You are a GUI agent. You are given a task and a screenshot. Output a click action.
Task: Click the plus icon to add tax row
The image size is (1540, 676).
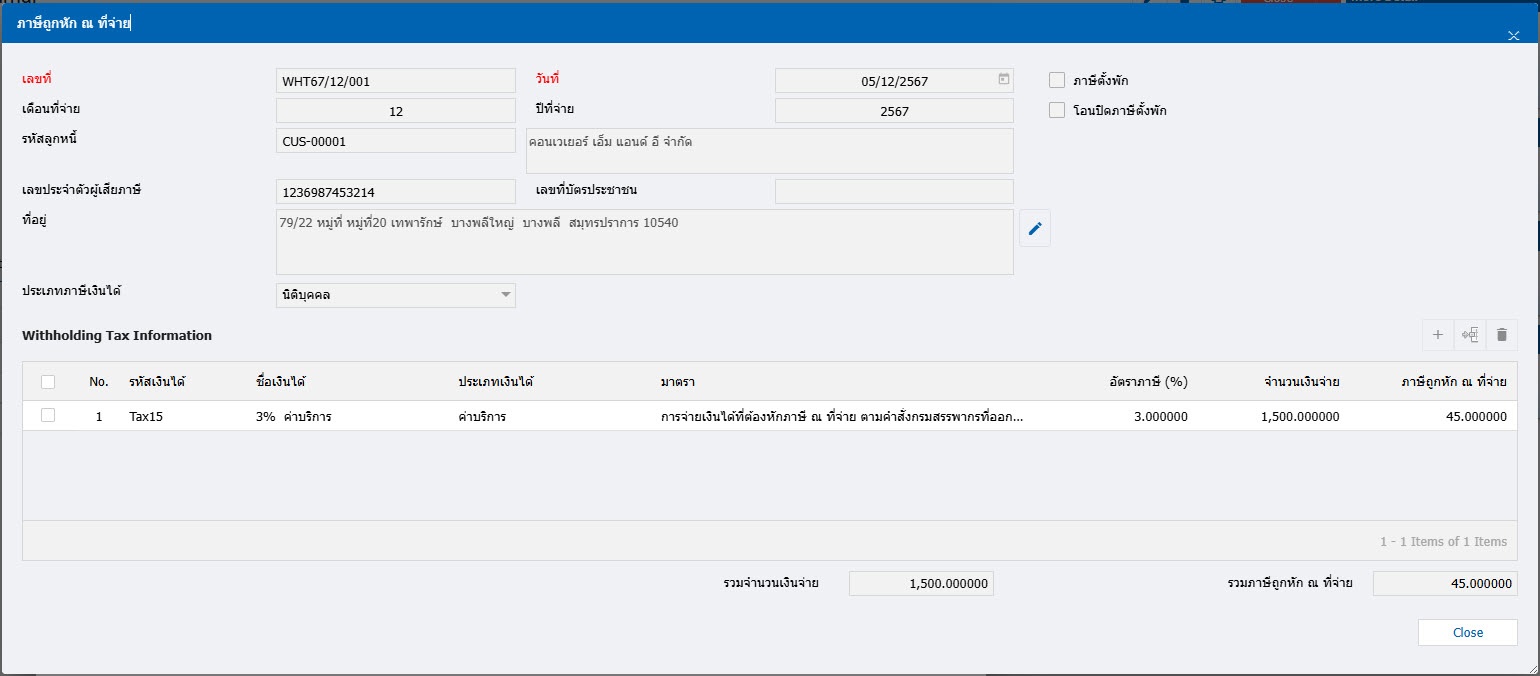[1437, 335]
